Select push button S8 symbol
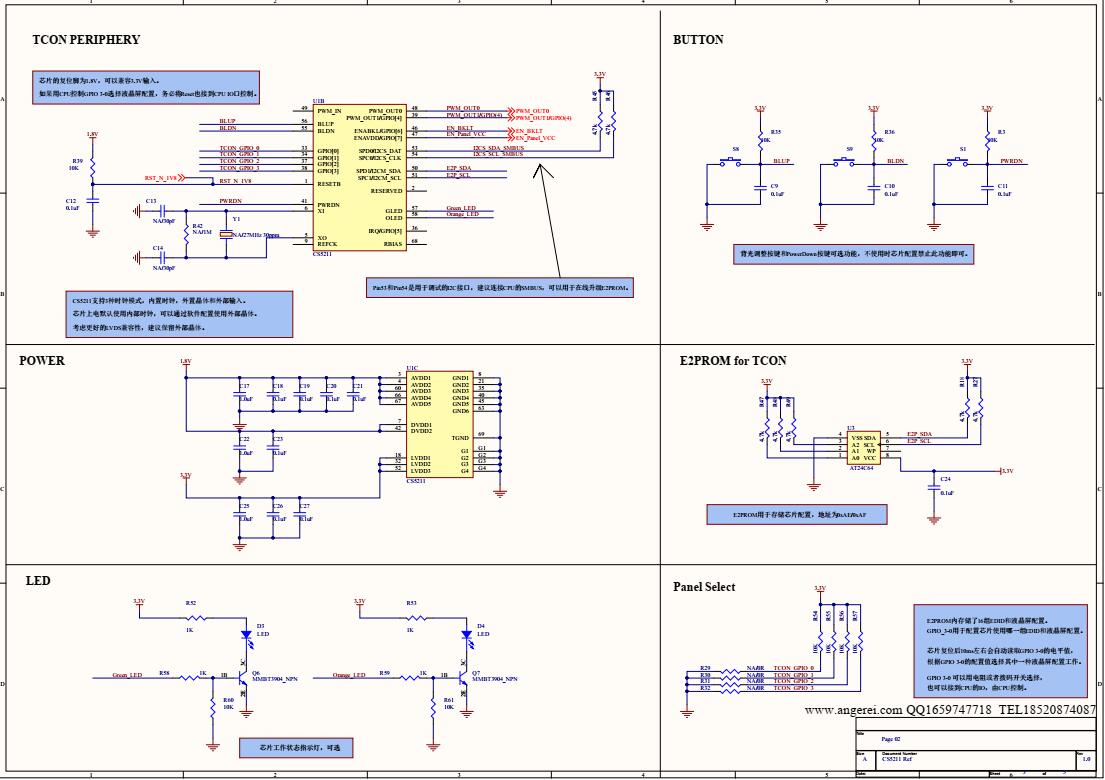The height and width of the screenshot is (780, 1105). (x=731, y=162)
